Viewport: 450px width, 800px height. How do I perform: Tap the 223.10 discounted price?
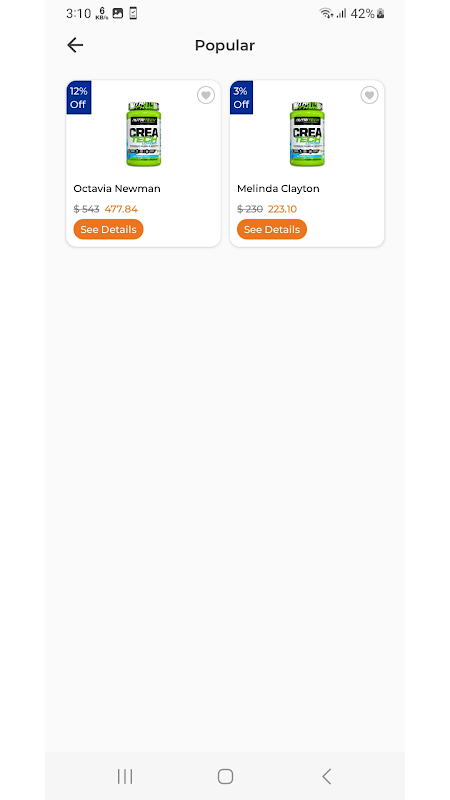click(x=282, y=209)
